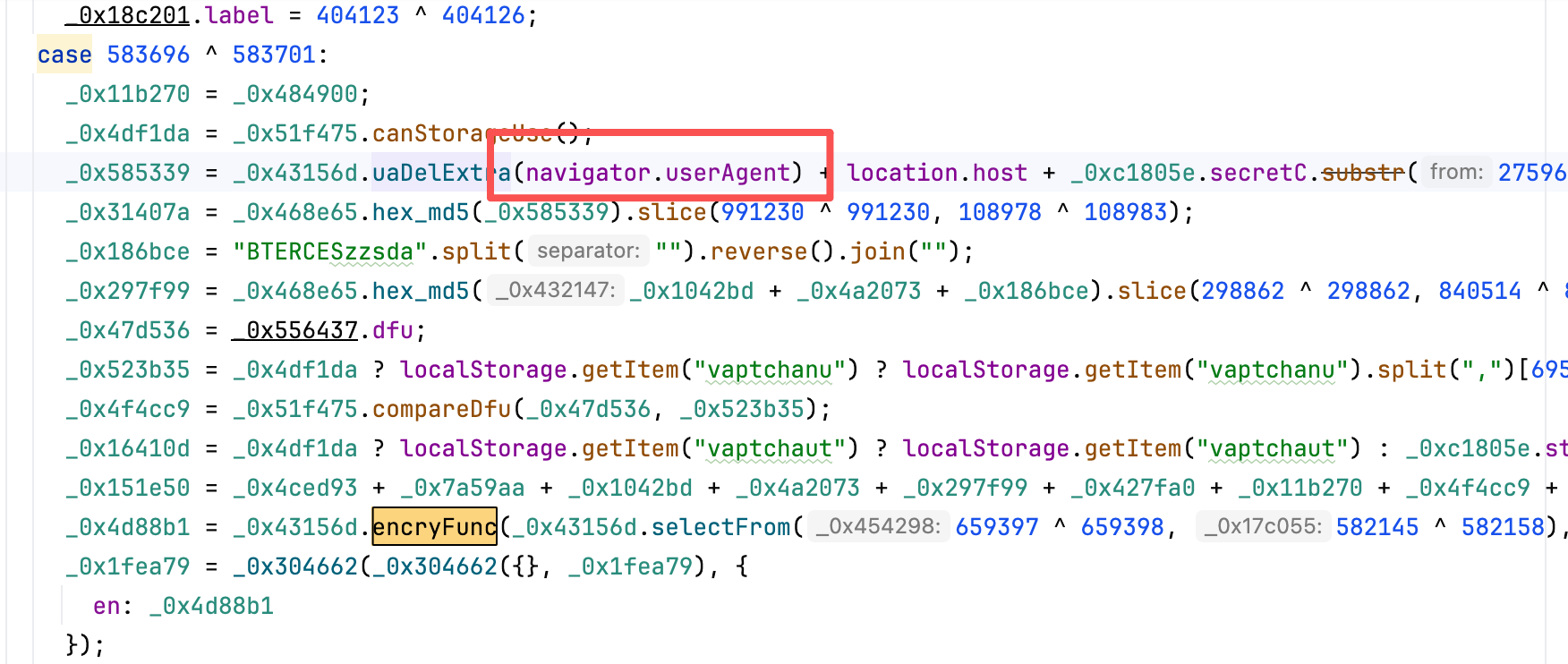The image size is (1568, 664).
Task: Select the secretC property
Action: (1258, 173)
